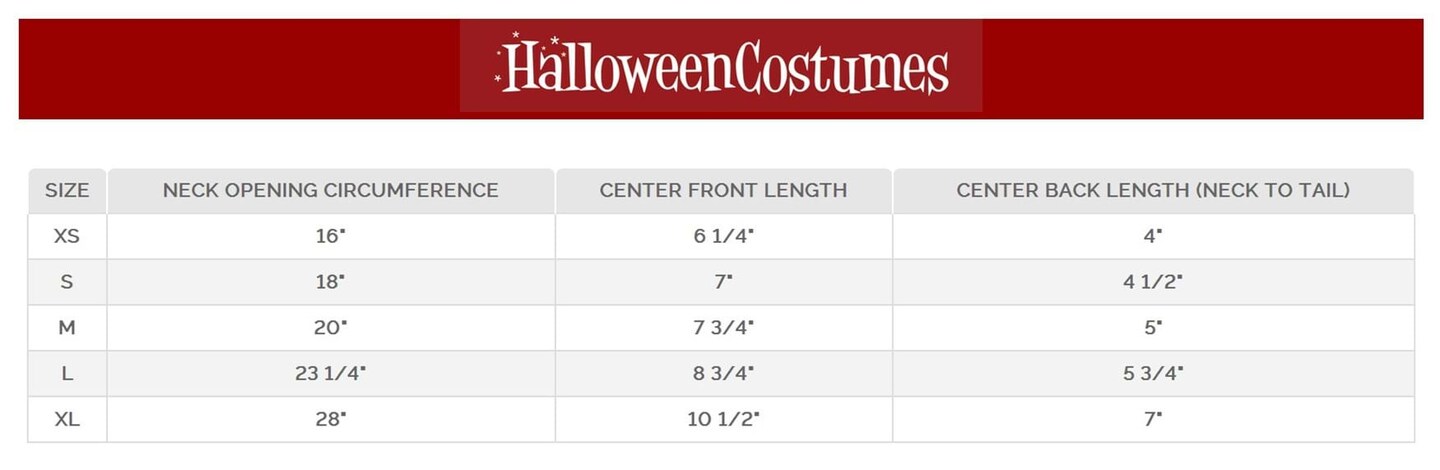Screen dimensions: 1440x470
Task: Select the 10 1/2" front length cell
Action: [x=723, y=420]
